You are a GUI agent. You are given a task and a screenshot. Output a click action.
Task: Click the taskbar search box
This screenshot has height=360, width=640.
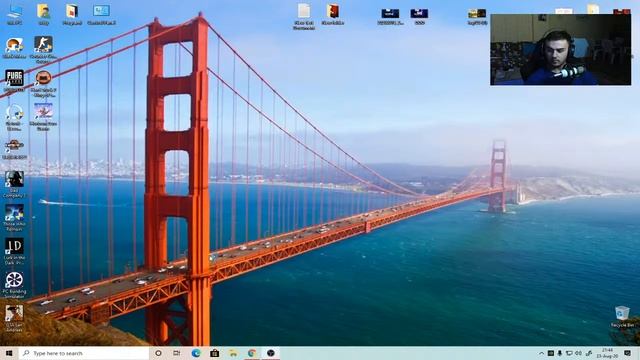click(84, 353)
